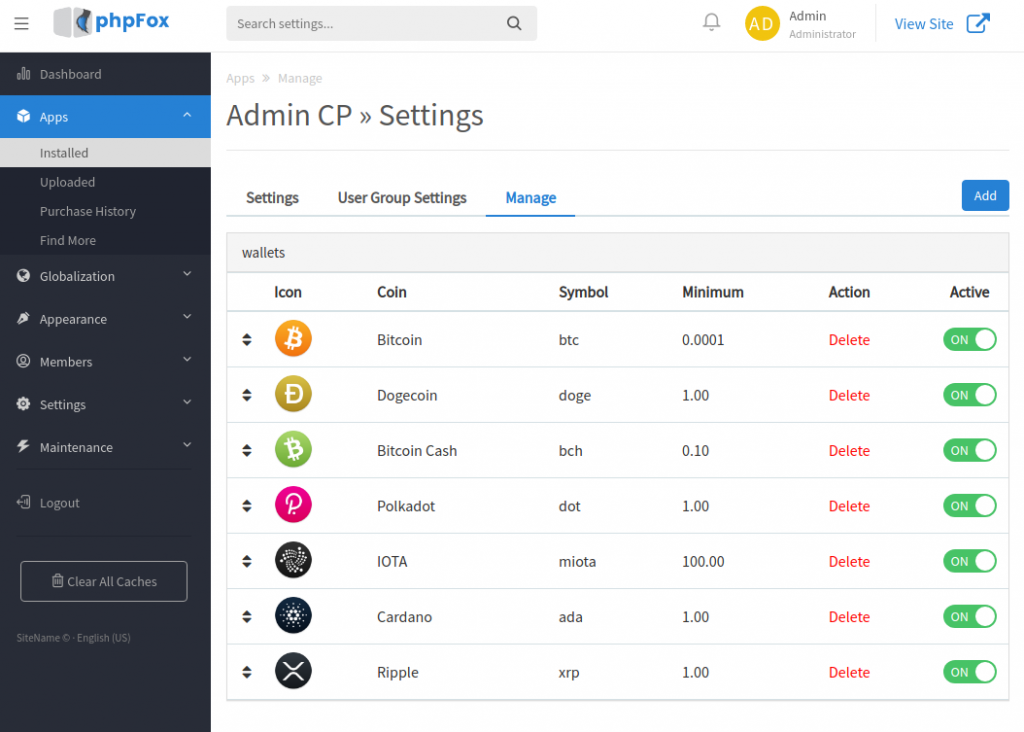Click the Dogecoin coin icon
1024x732 pixels.
point(293,394)
